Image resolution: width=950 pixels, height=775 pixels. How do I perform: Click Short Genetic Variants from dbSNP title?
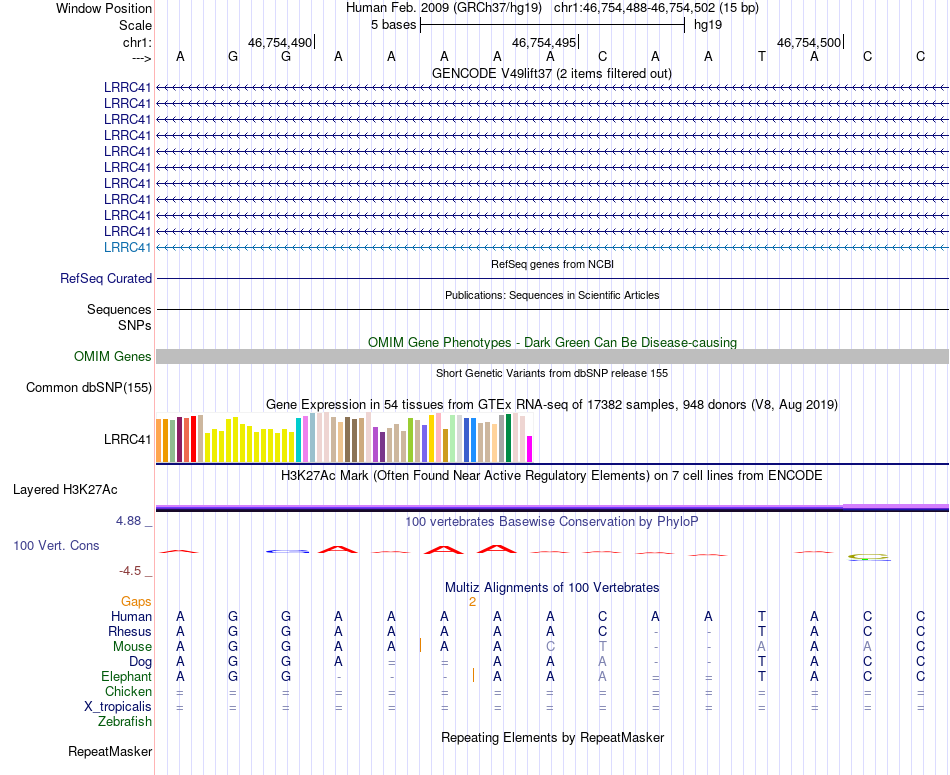[x=552, y=373]
